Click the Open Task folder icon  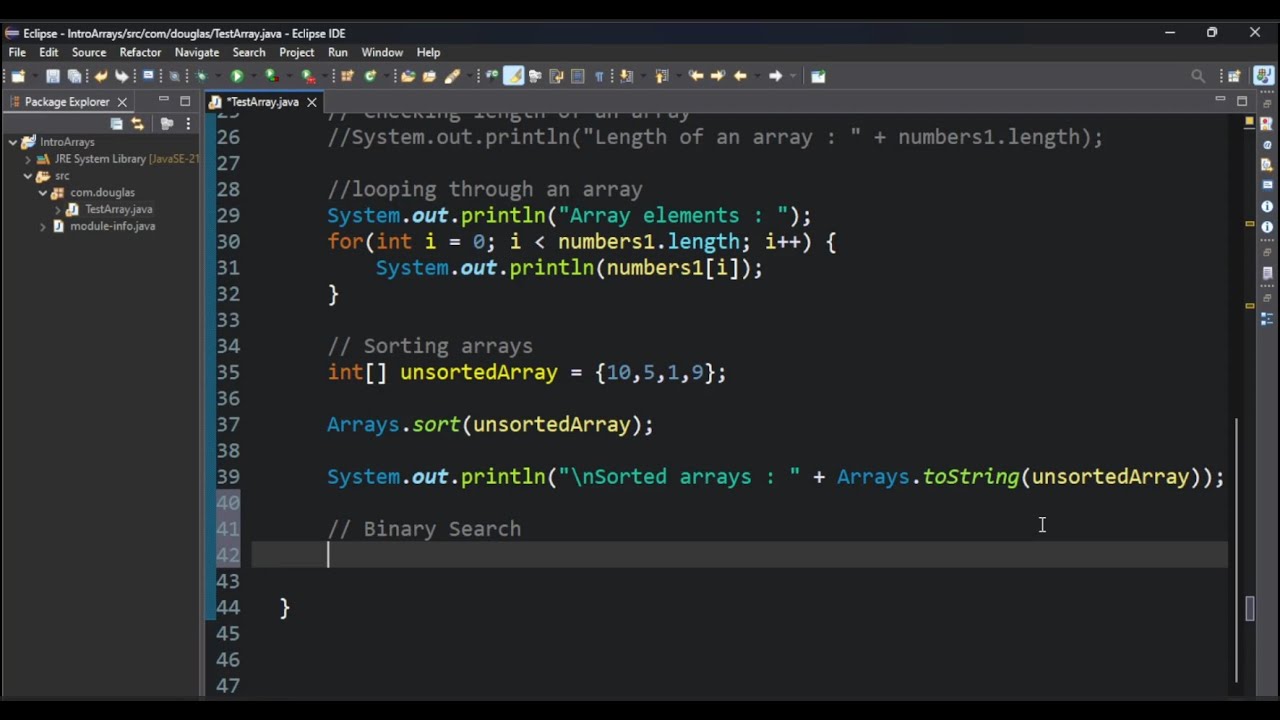[x=429, y=76]
